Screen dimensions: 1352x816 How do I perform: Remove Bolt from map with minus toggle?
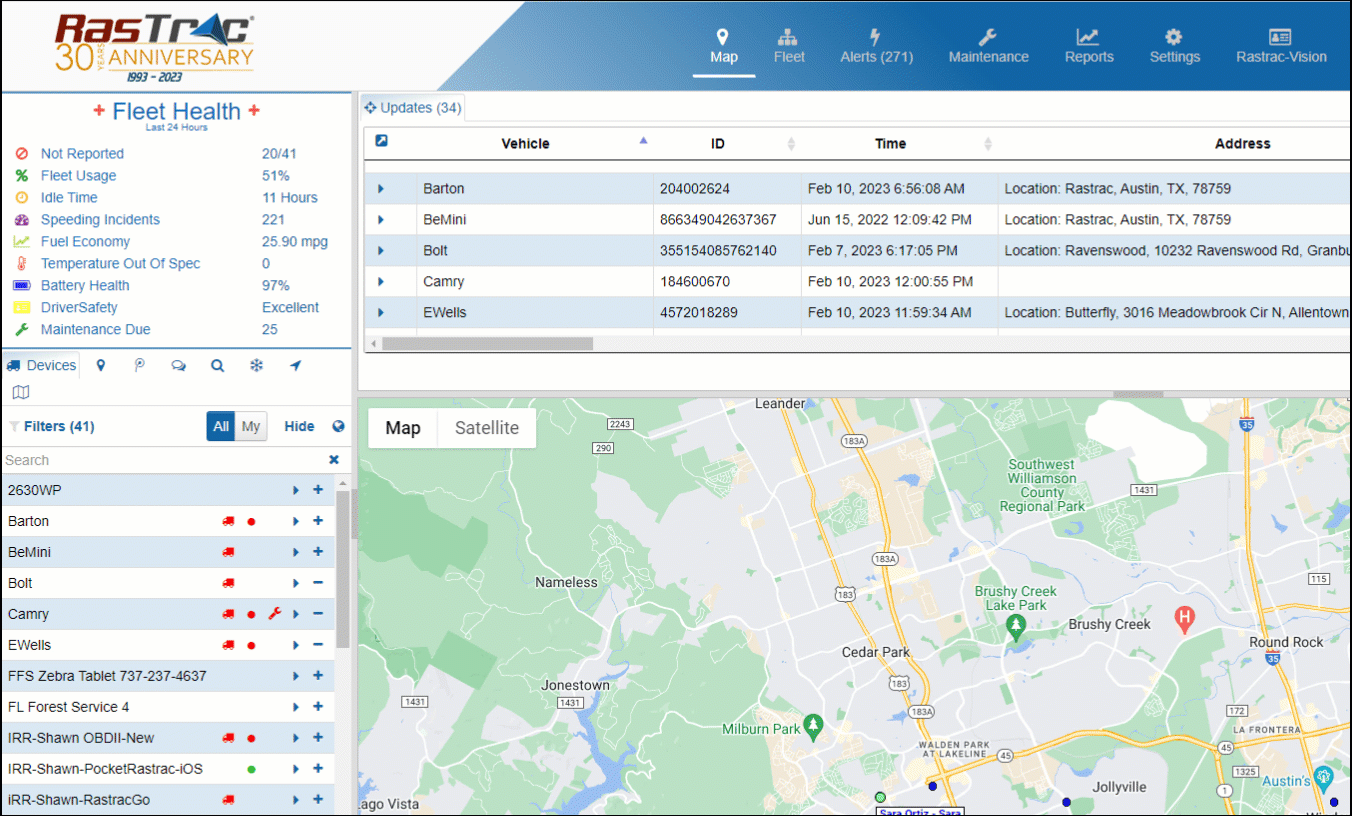coord(318,583)
